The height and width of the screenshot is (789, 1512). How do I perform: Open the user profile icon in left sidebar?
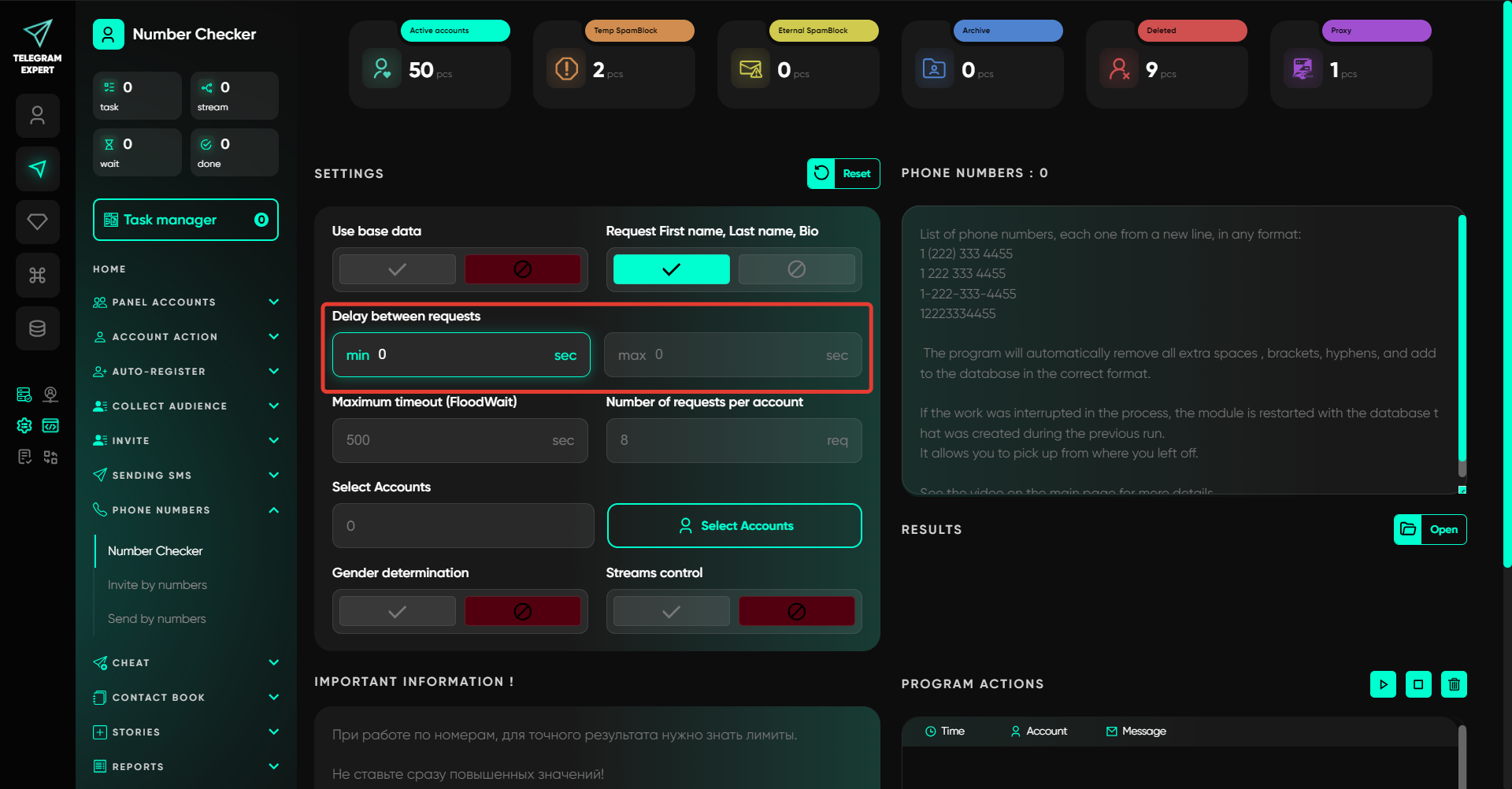pos(38,116)
